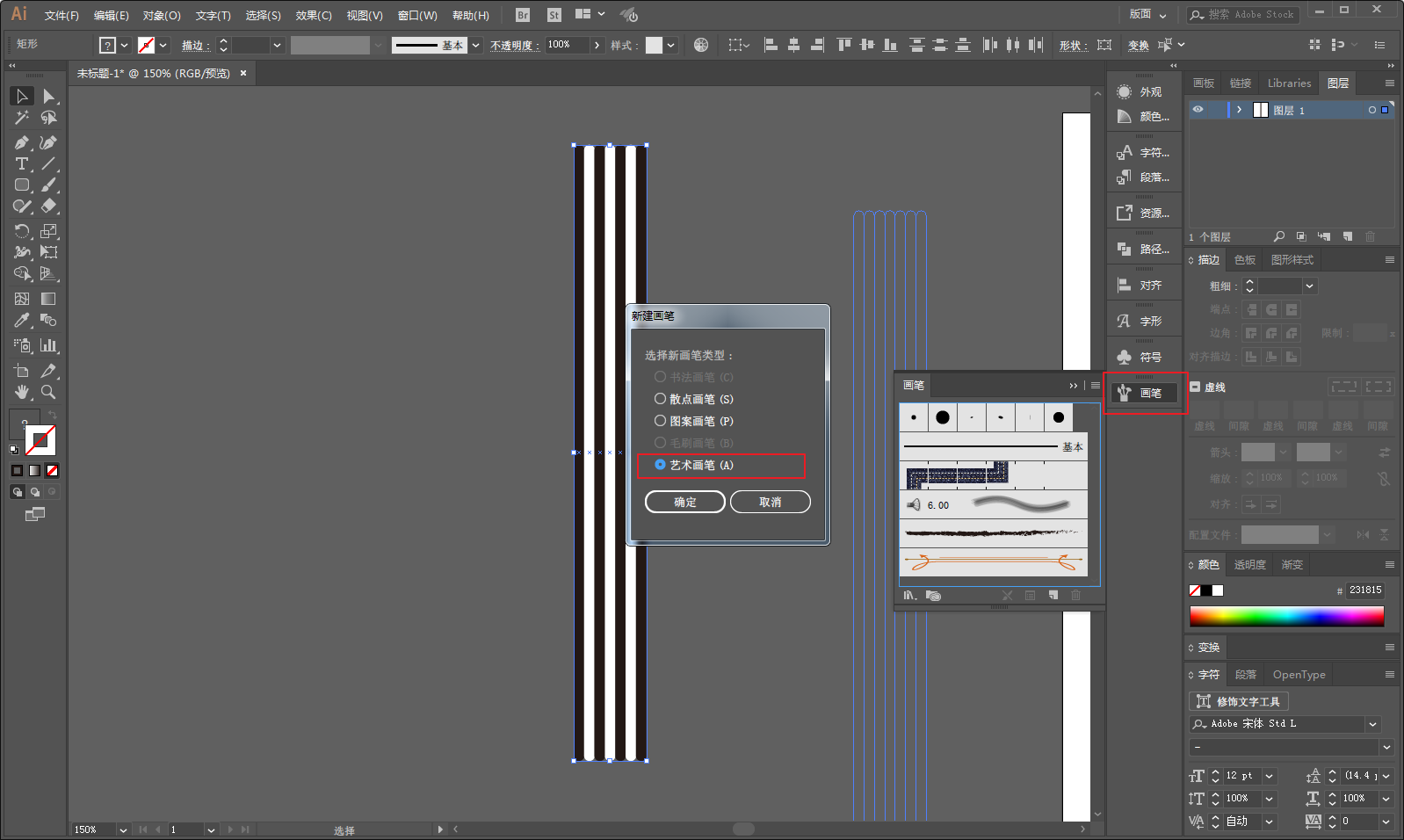1404x840 pixels.
Task: Open the Brushes (画笔) dock button
Action: pos(1145,393)
